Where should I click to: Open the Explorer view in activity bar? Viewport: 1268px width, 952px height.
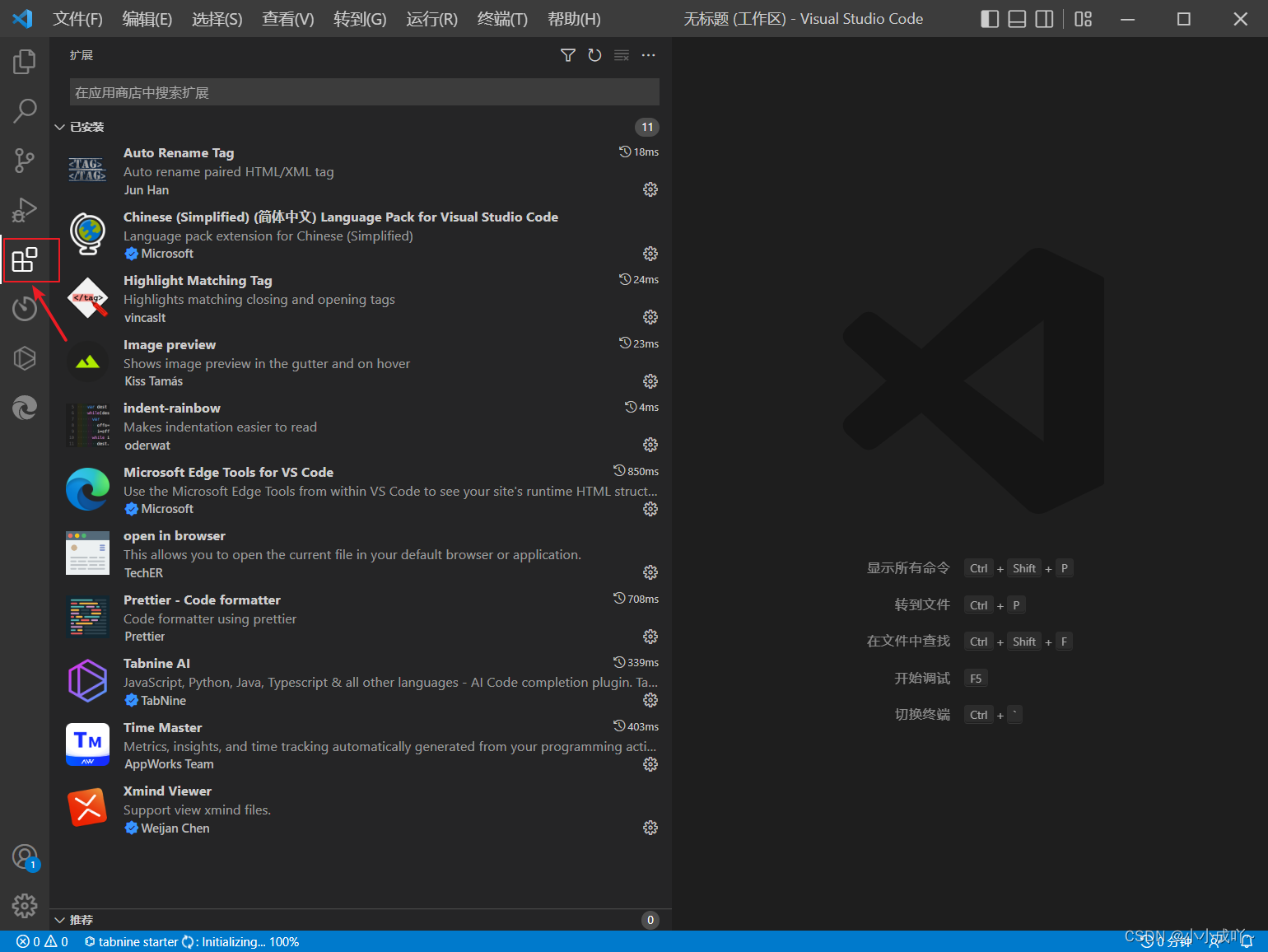tap(25, 61)
